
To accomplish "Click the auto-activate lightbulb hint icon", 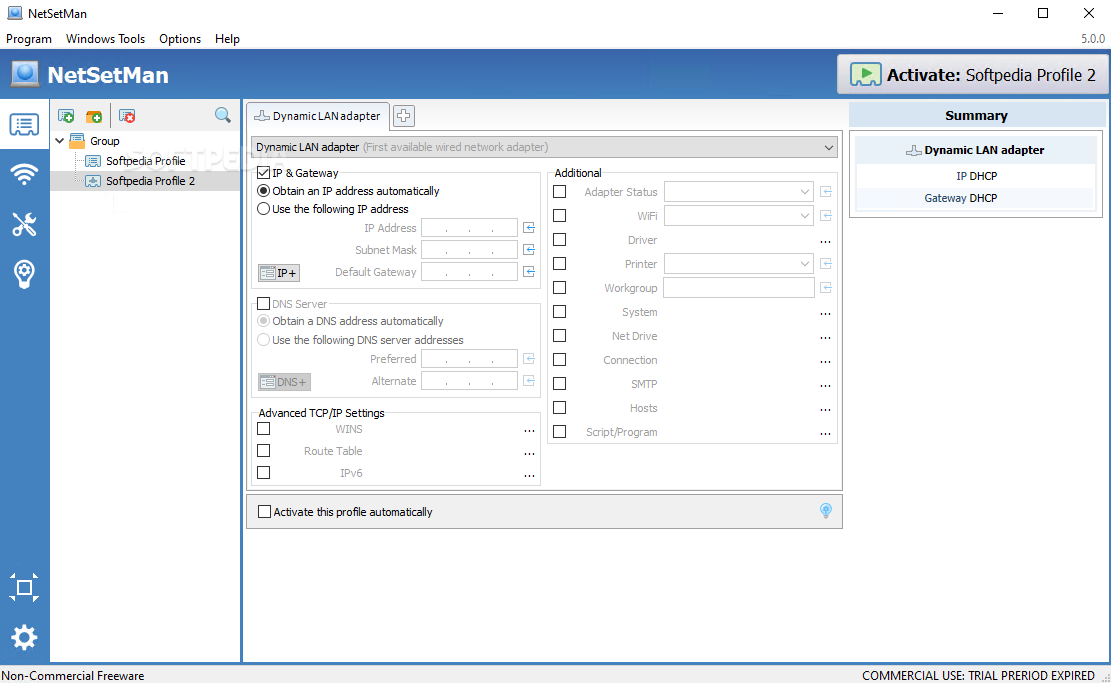I will (825, 511).
